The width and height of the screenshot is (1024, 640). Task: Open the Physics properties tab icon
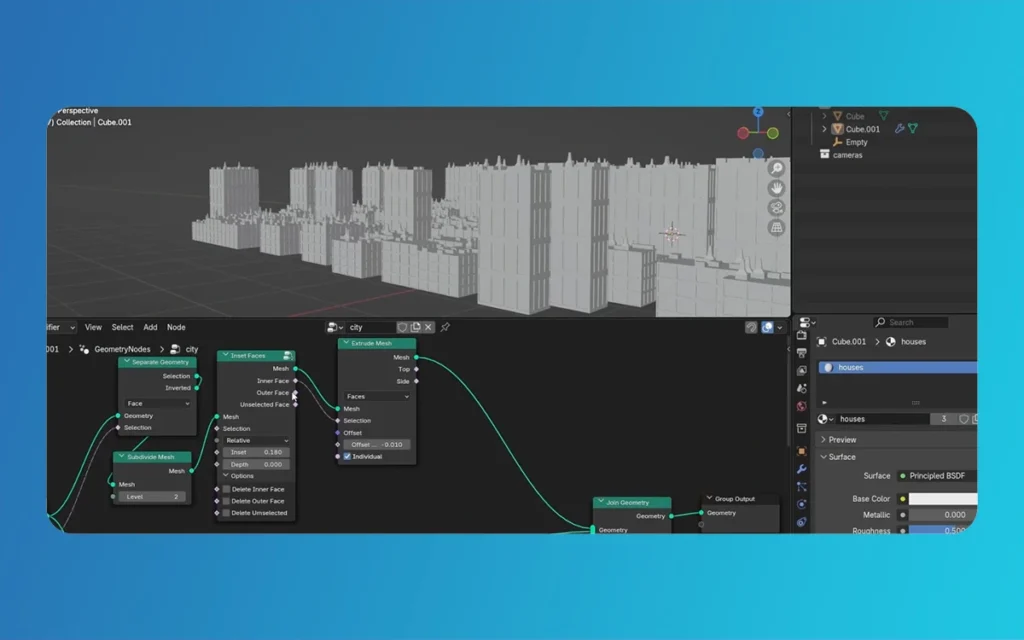tap(802, 504)
